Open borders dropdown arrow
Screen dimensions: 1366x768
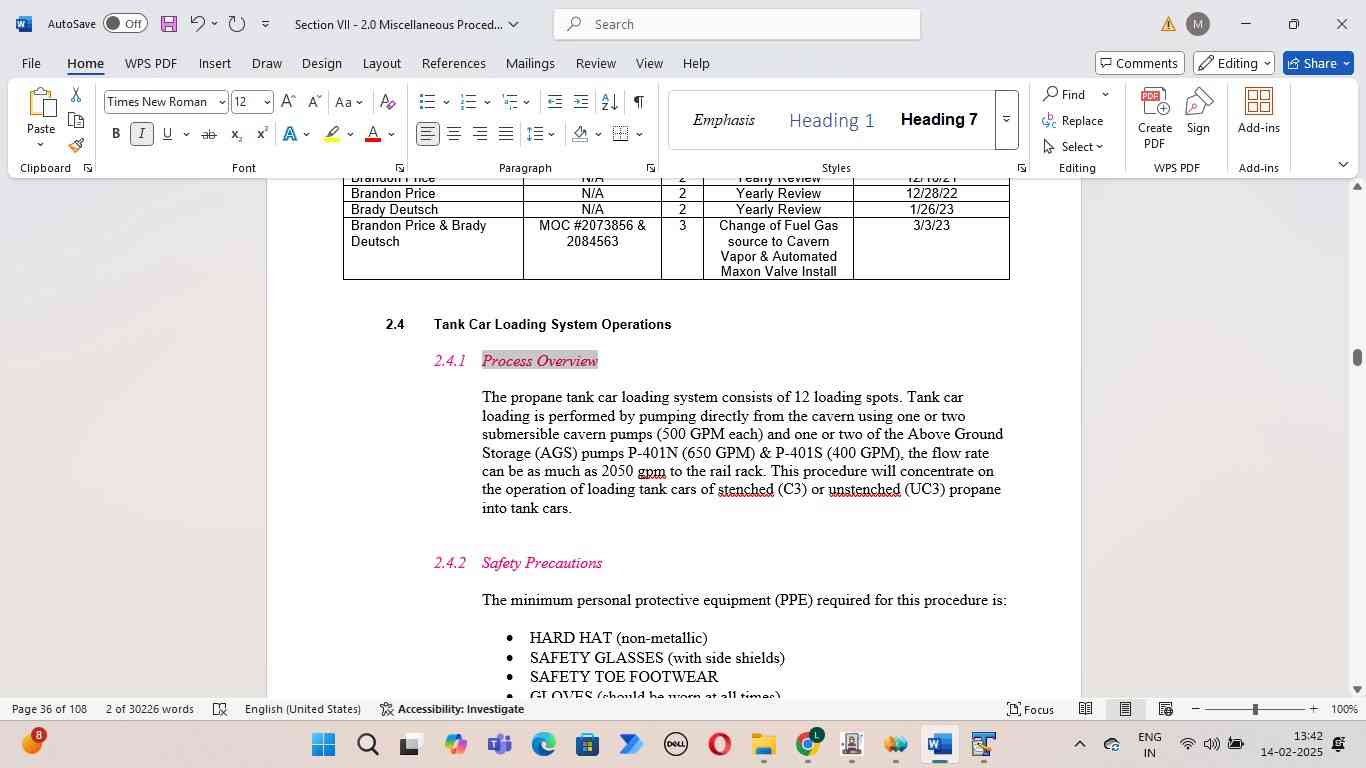click(x=639, y=134)
